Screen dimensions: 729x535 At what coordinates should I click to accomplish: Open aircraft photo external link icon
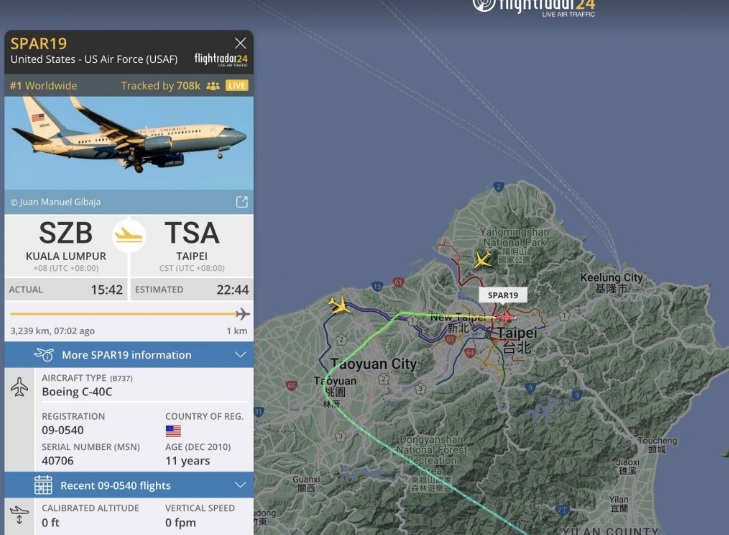[242, 202]
